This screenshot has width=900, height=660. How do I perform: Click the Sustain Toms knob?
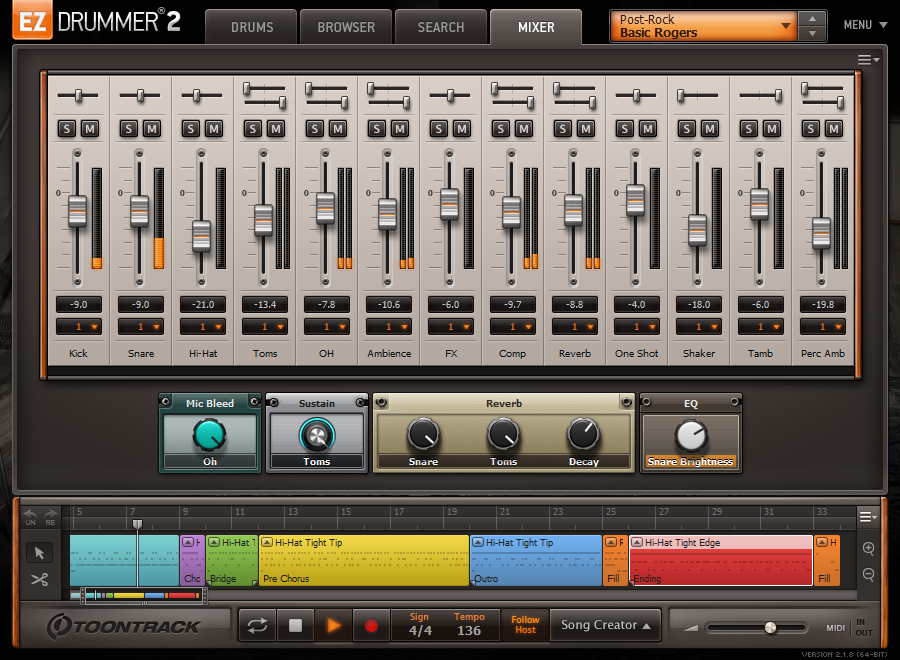pos(316,436)
